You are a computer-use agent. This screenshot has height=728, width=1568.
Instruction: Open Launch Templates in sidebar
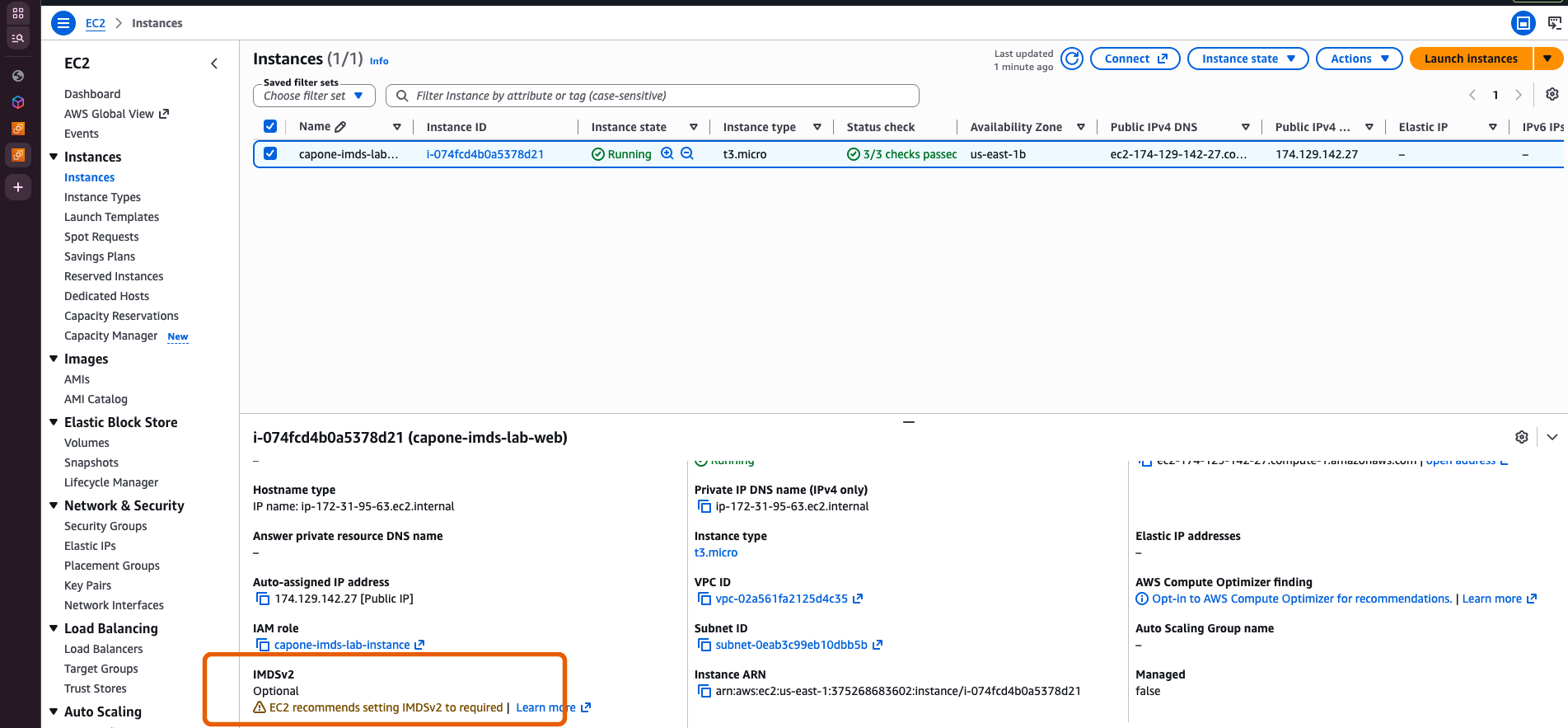111,217
